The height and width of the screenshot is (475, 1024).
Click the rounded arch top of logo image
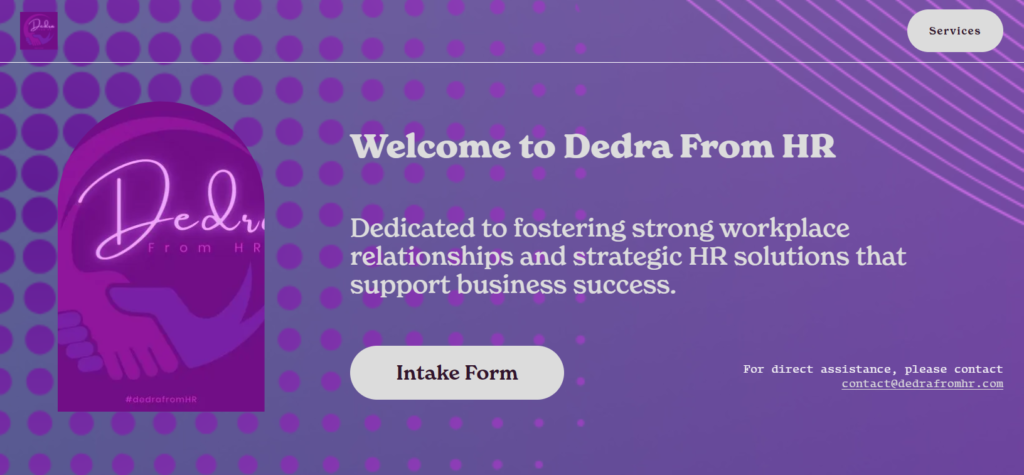[x=160, y=115]
